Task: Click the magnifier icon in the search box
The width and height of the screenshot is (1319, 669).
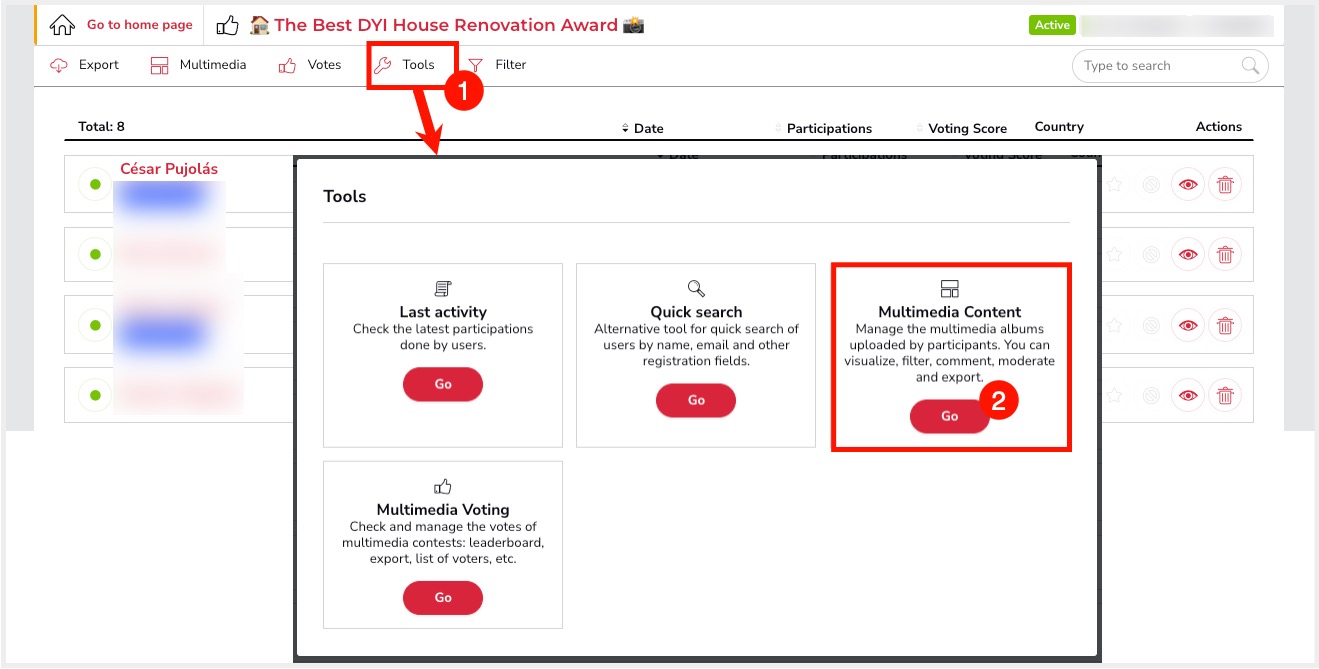Action: coord(1250,66)
